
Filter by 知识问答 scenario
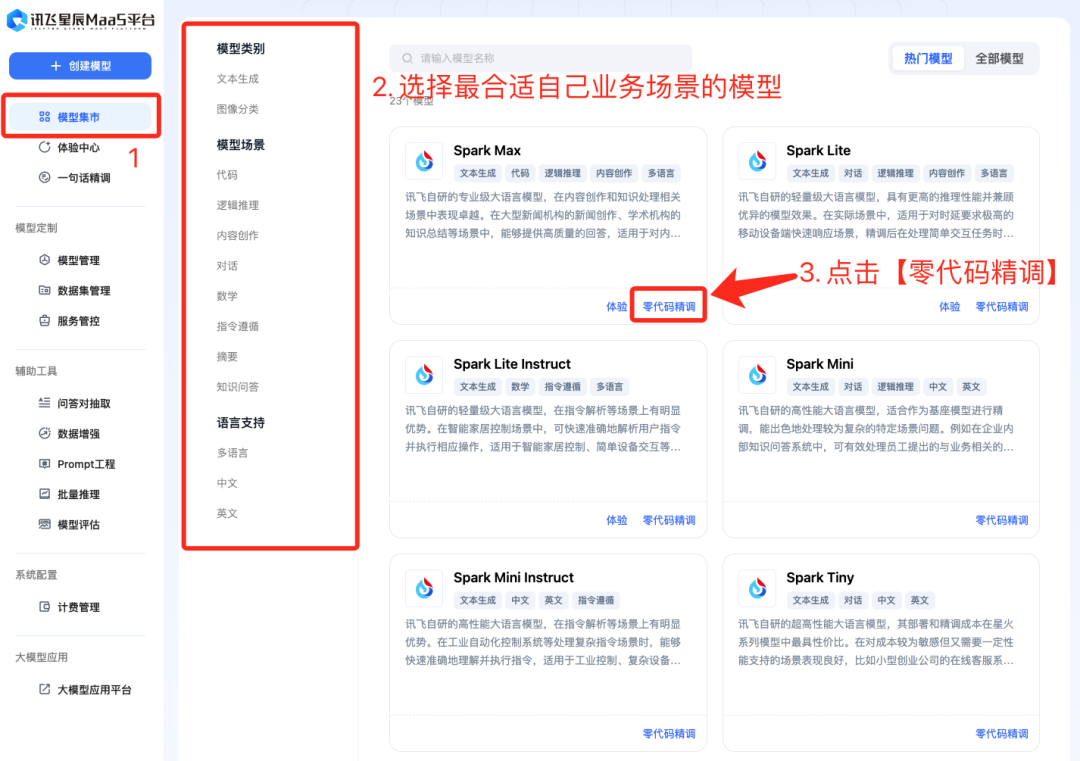[238, 387]
